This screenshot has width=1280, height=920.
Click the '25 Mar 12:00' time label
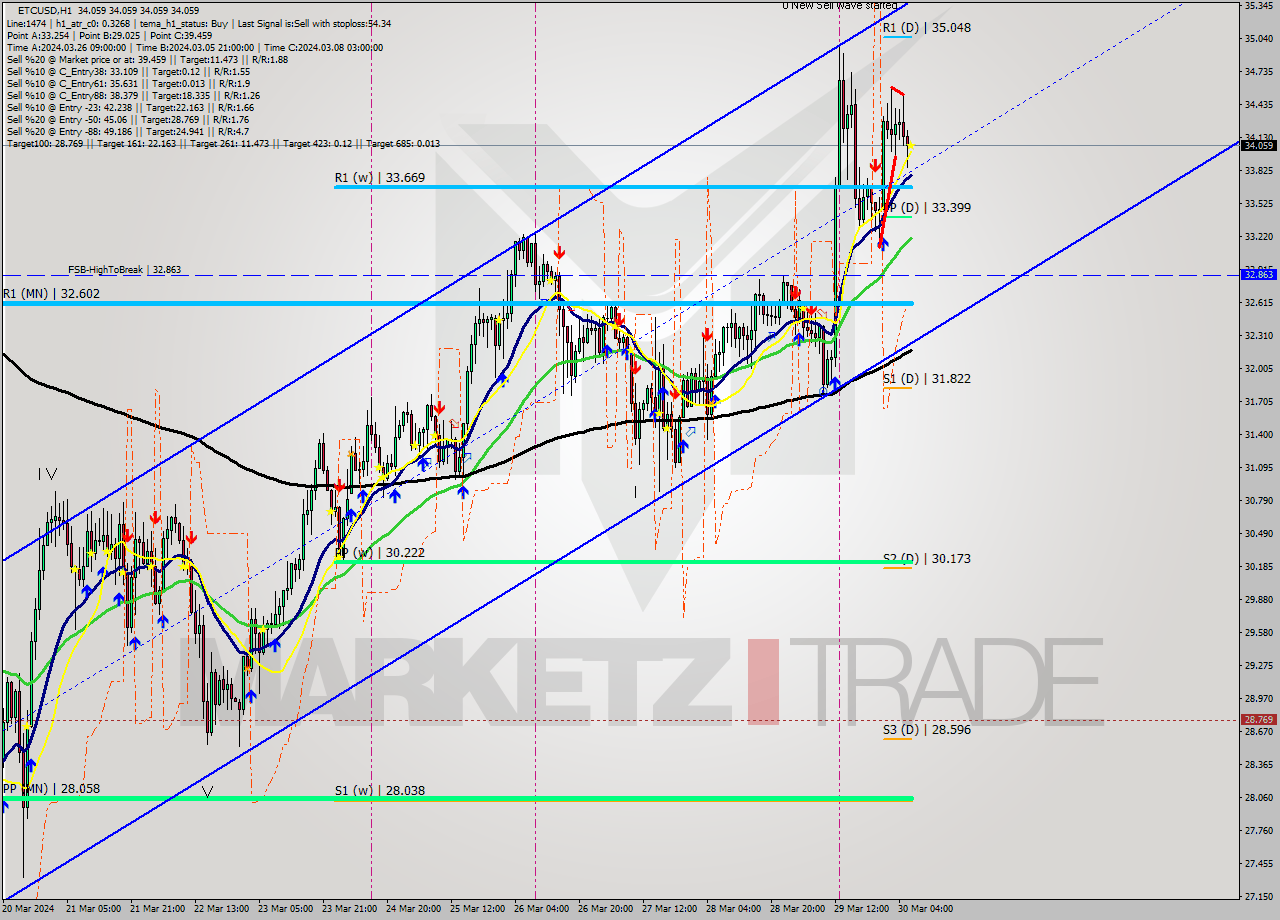pos(477,909)
